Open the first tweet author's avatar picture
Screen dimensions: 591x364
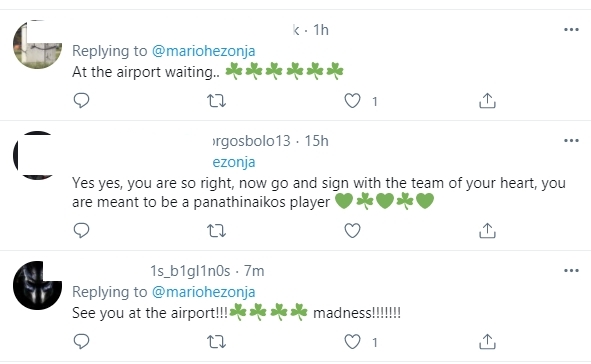[x=37, y=44]
